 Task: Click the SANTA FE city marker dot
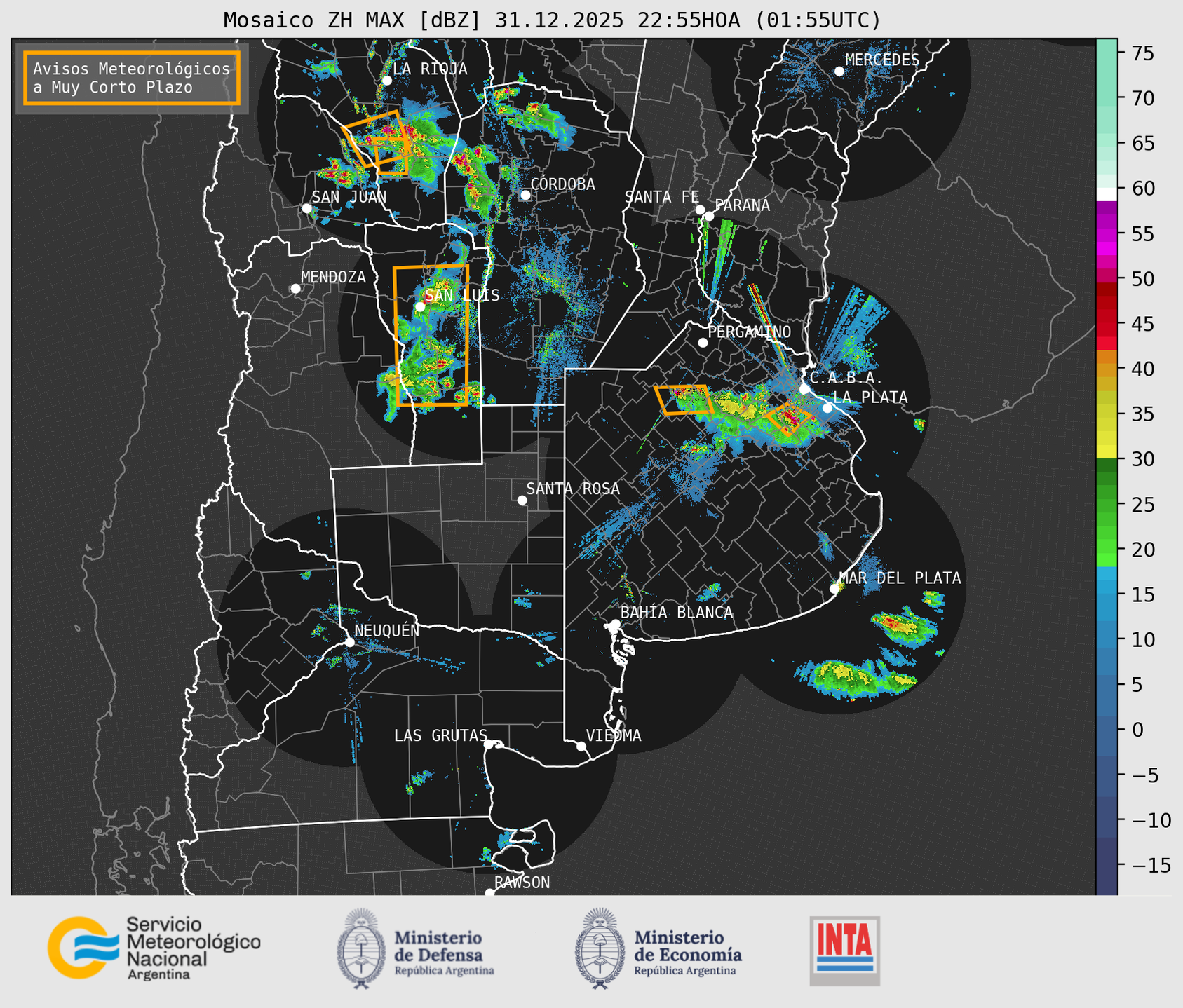700,210
